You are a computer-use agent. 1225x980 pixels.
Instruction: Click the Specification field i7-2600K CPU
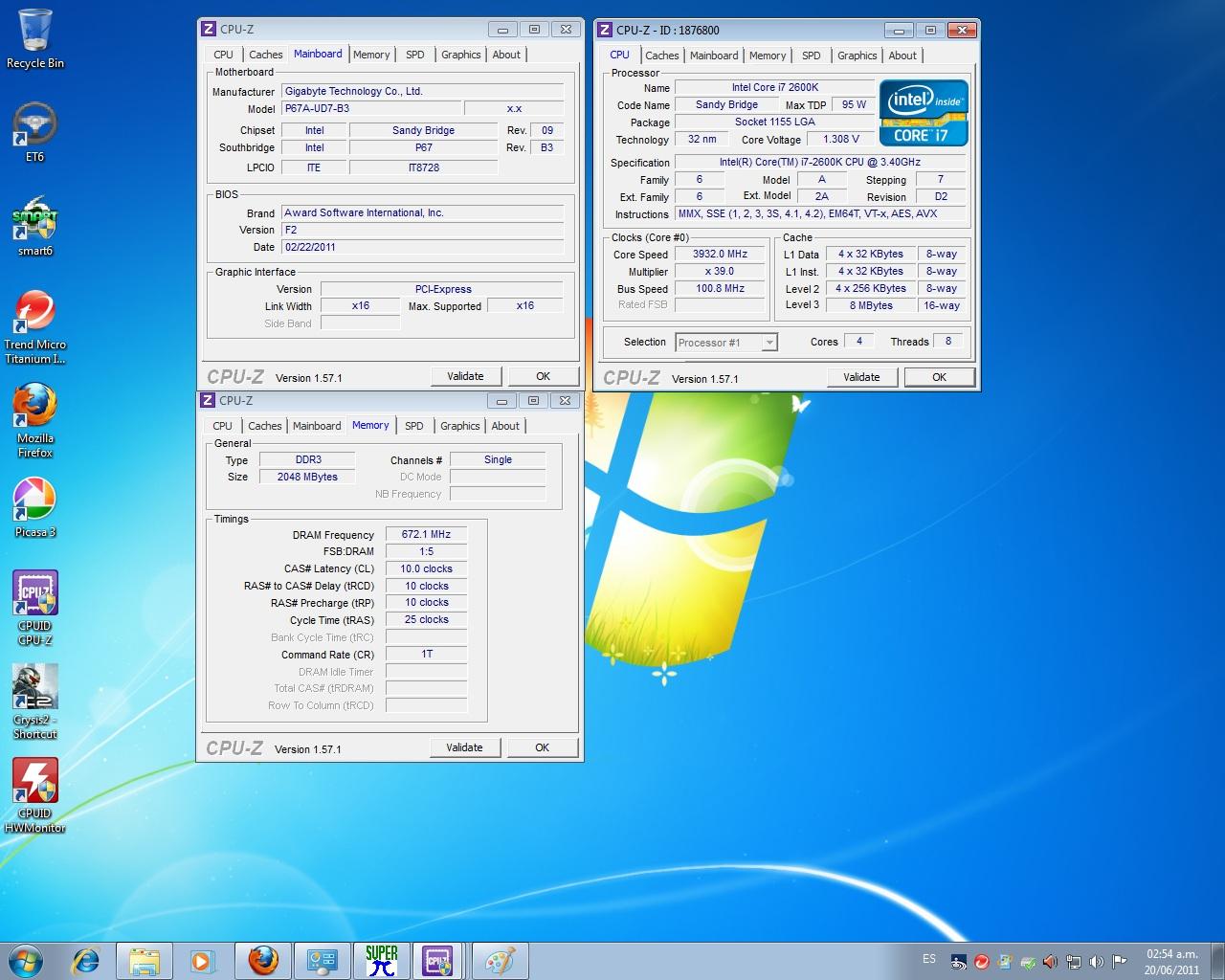(x=820, y=163)
